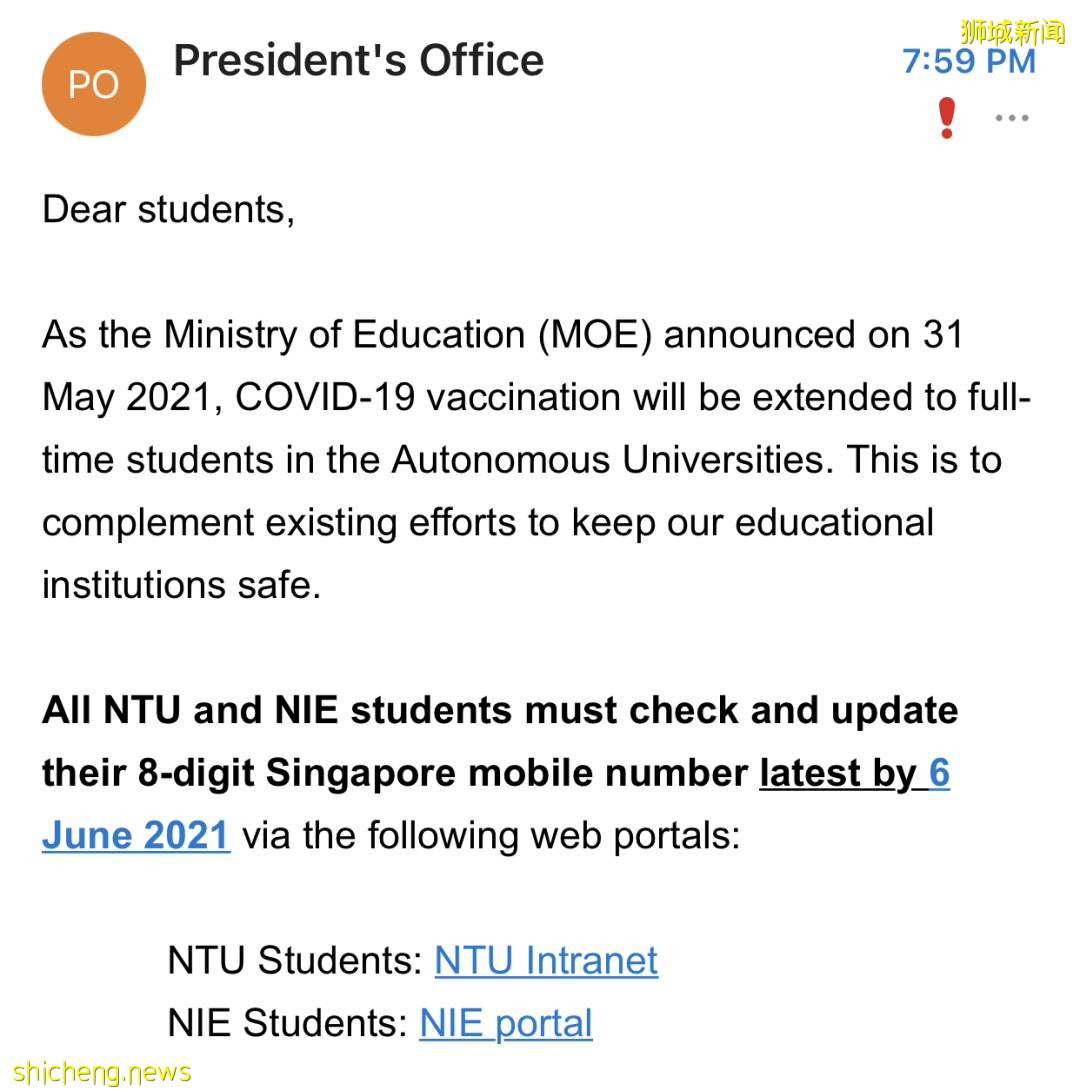
Task: Open the NIE portal link
Action: 505,1023
